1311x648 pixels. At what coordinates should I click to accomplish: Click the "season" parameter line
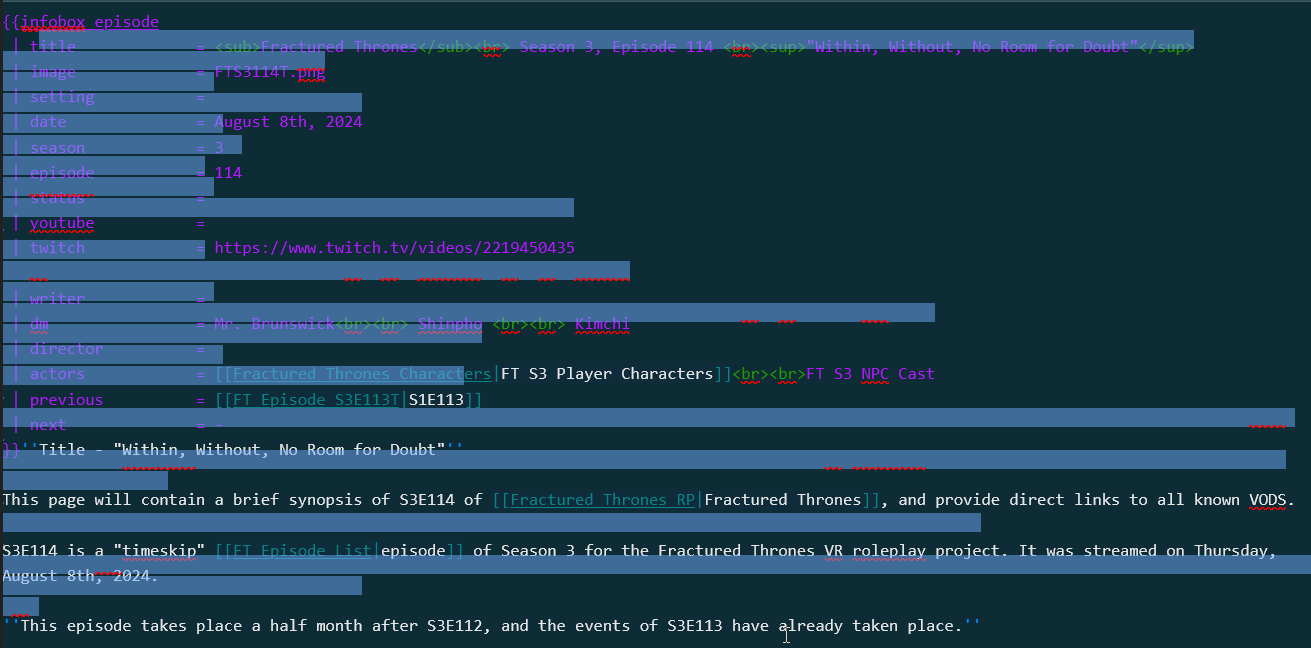57,147
